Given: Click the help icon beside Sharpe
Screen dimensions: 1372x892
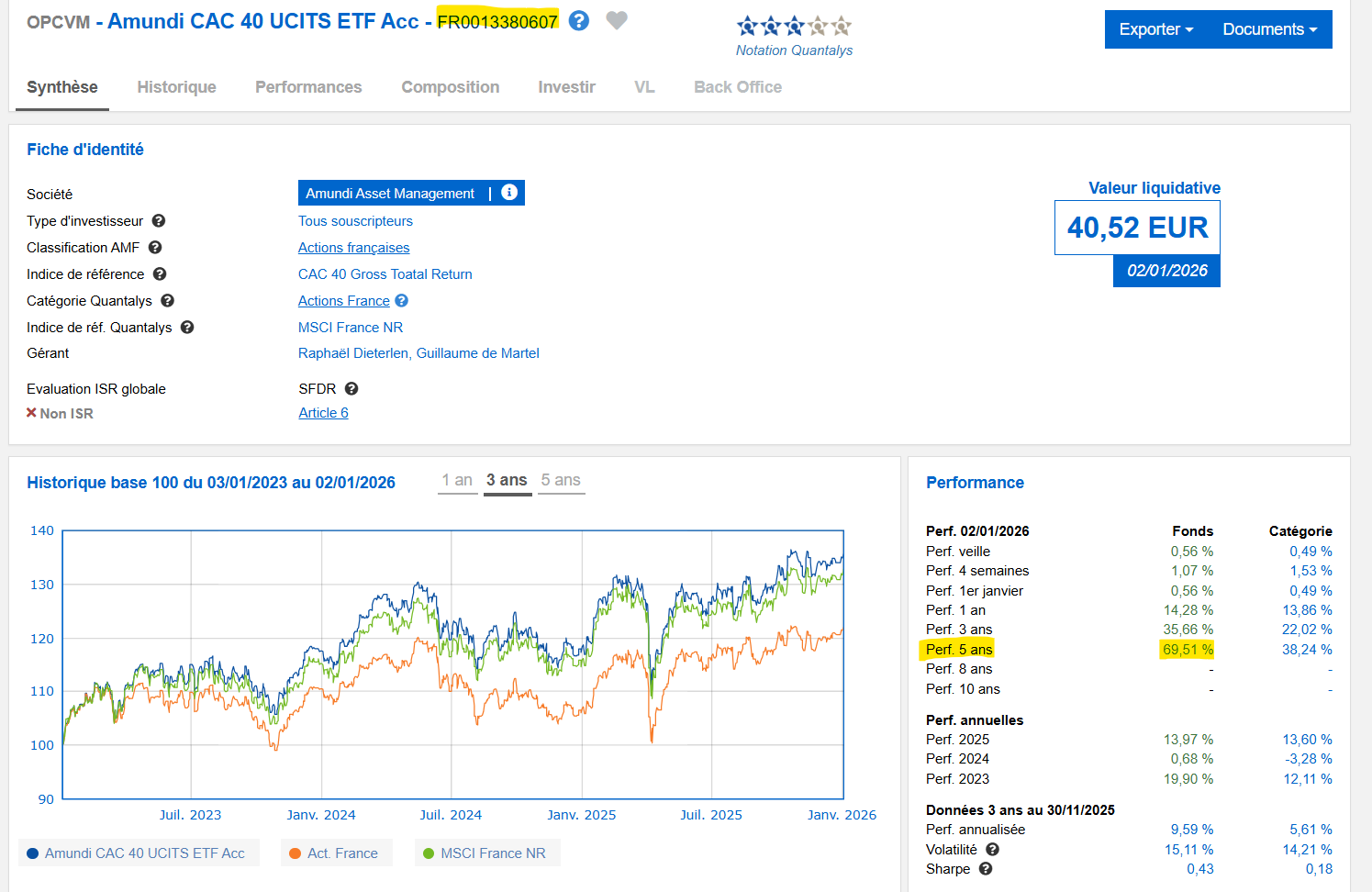Looking at the screenshot, I should (986, 869).
